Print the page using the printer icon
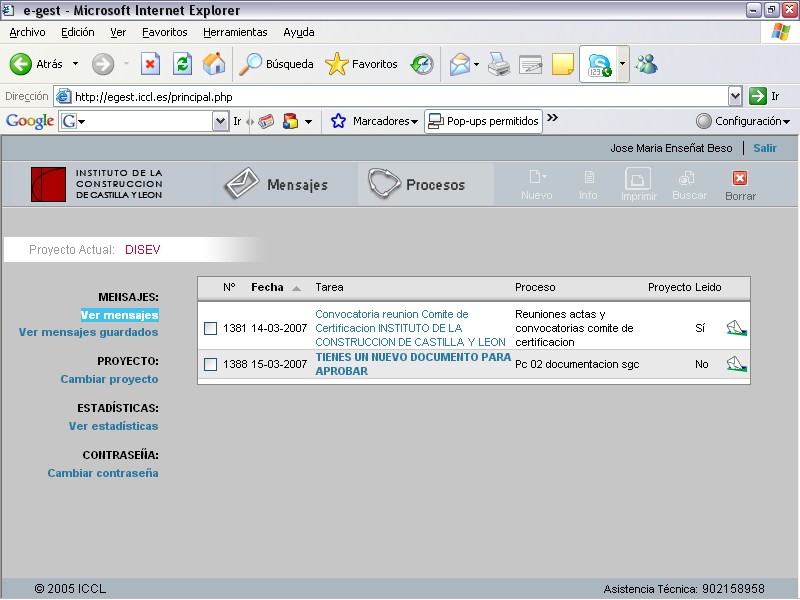This screenshot has height=600, width=800. coord(498,64)
